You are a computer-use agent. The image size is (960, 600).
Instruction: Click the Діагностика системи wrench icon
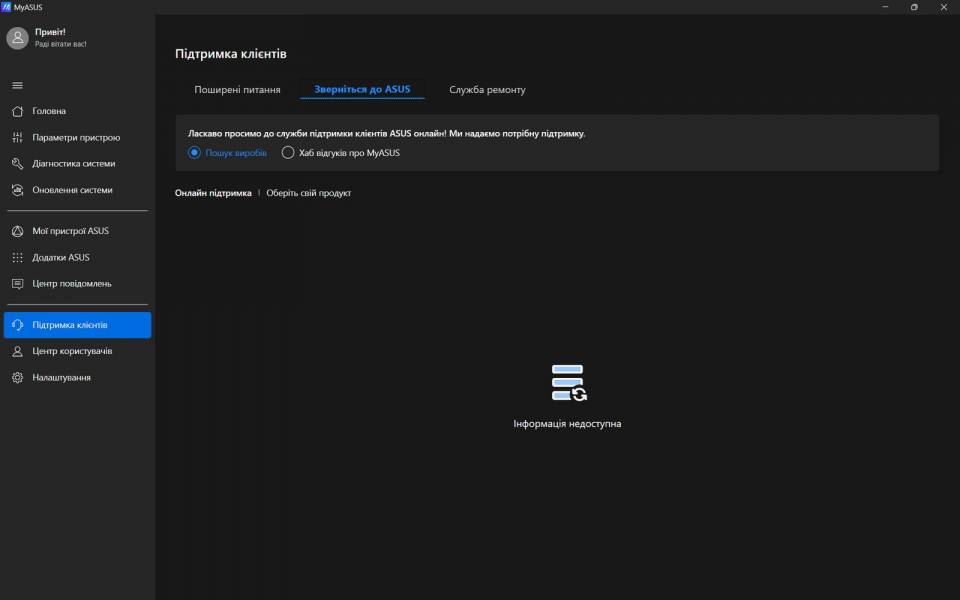point(17,163)
